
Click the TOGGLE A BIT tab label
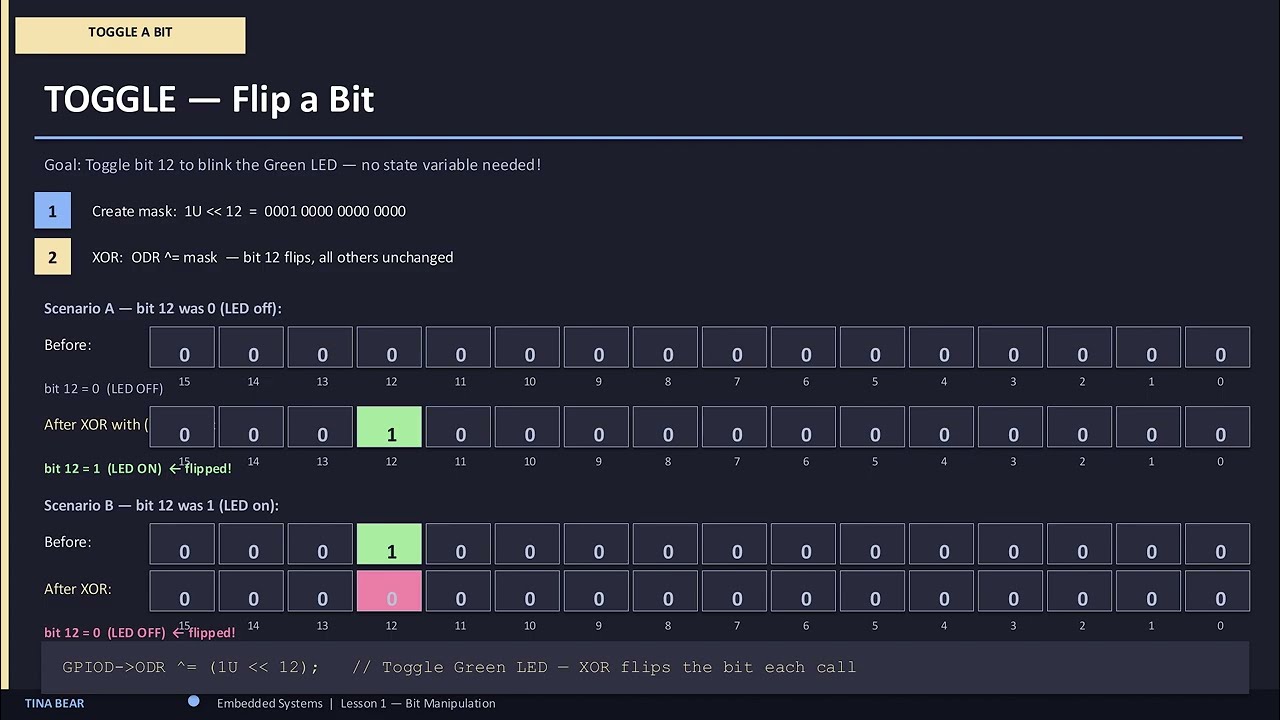click(130, 32)
